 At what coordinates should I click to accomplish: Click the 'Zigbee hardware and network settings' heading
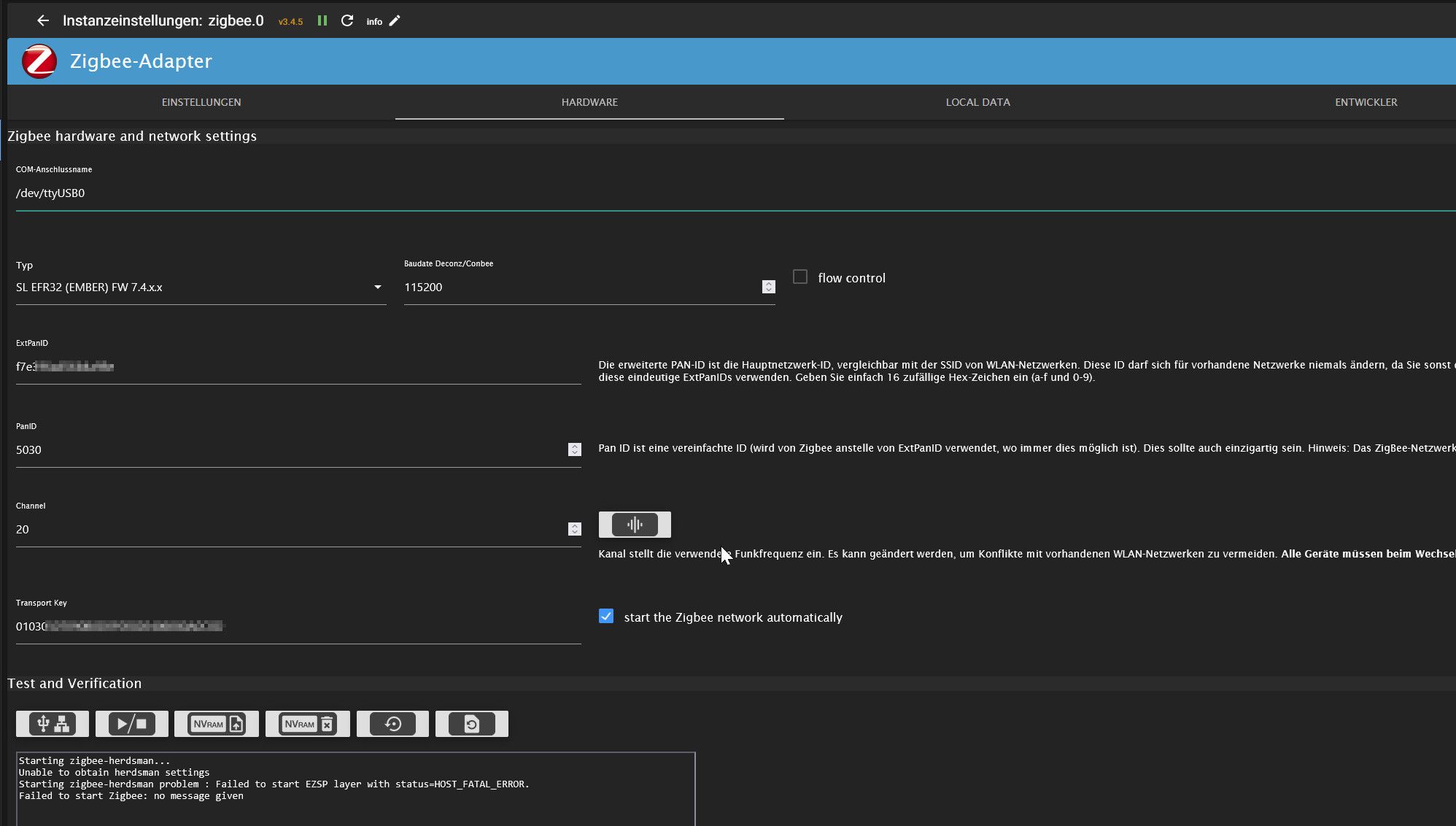tap(132, 136)
